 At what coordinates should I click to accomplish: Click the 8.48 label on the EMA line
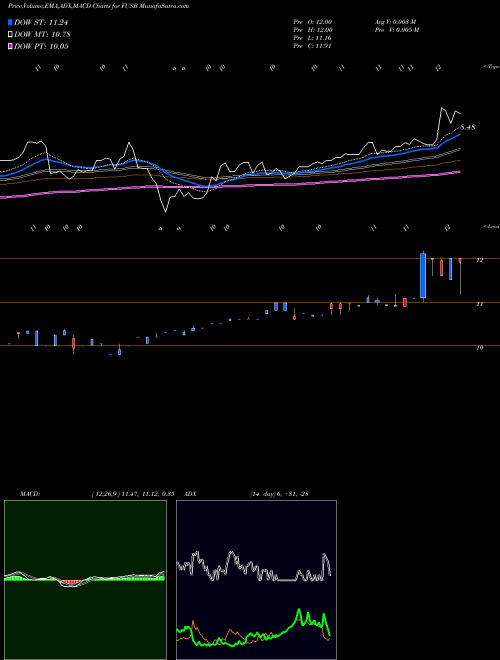point(468,127)
